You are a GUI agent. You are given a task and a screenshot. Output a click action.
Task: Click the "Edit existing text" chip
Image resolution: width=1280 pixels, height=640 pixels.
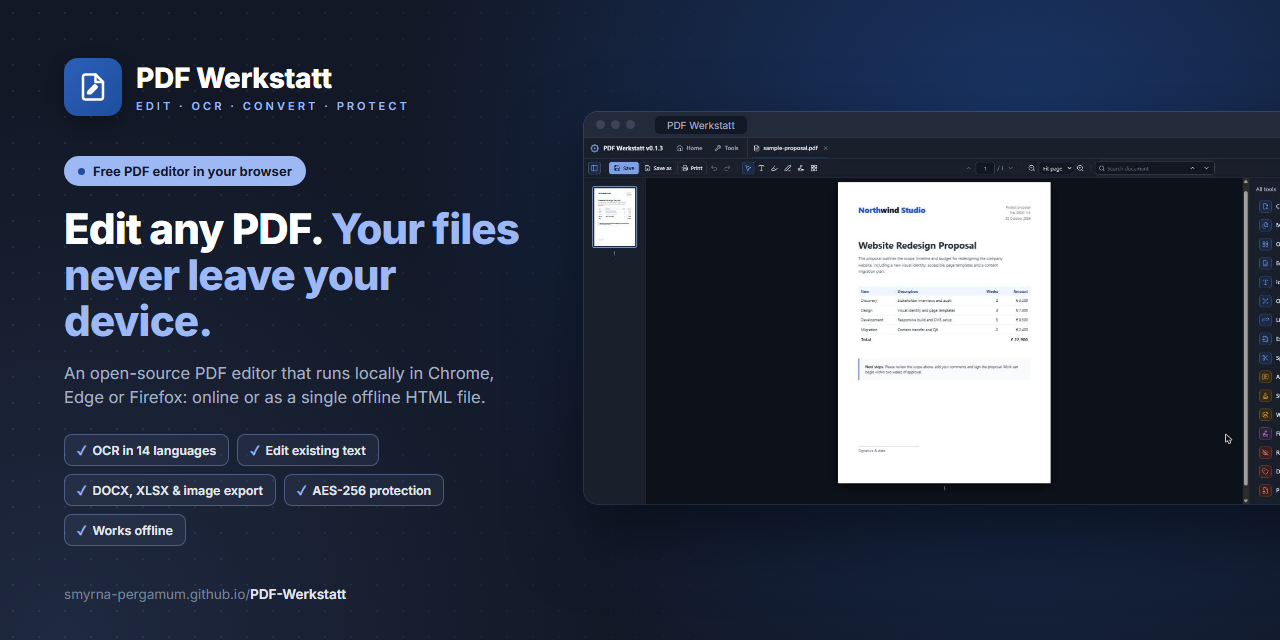(308, 450)
